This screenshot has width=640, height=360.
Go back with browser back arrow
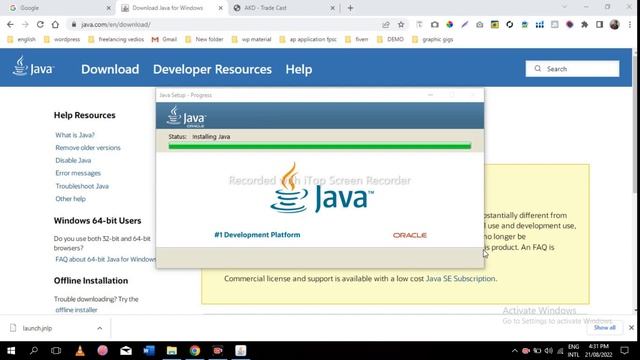[x=10, y=24]
